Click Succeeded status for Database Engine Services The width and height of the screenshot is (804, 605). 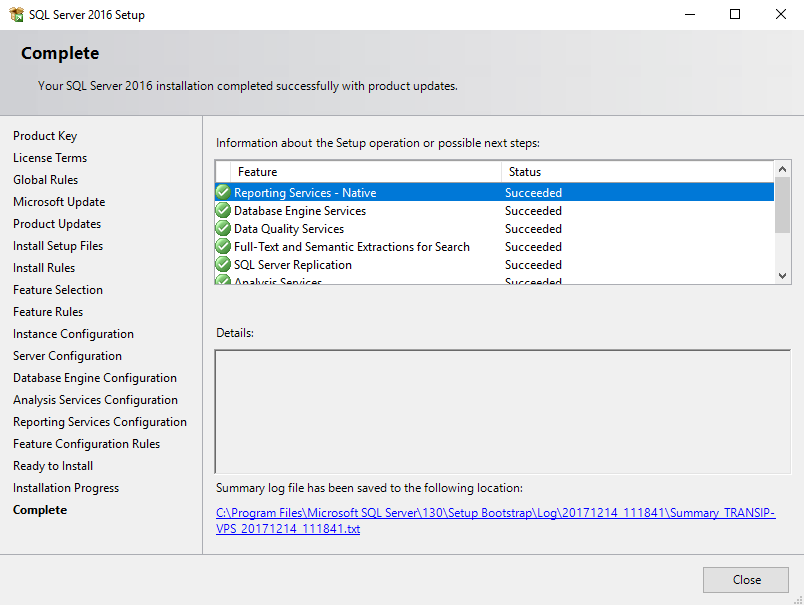[x=533, y=211]
